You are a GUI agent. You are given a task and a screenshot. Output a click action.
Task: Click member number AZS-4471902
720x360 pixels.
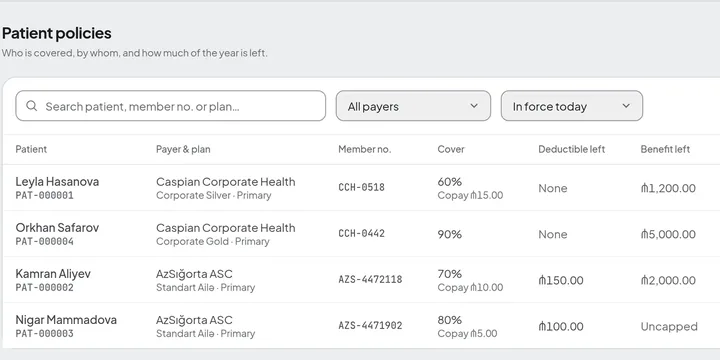coord(370,326)
